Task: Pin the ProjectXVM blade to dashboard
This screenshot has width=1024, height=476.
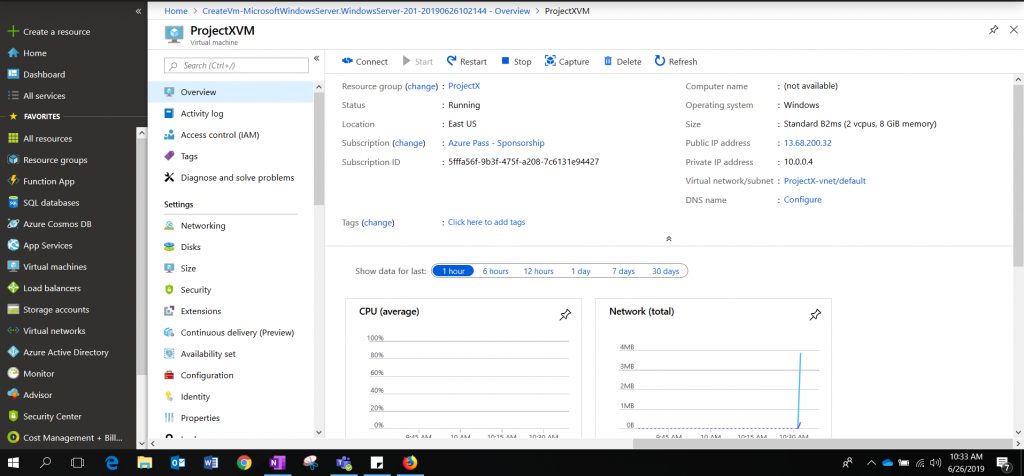Action: [x=993, y=30]
